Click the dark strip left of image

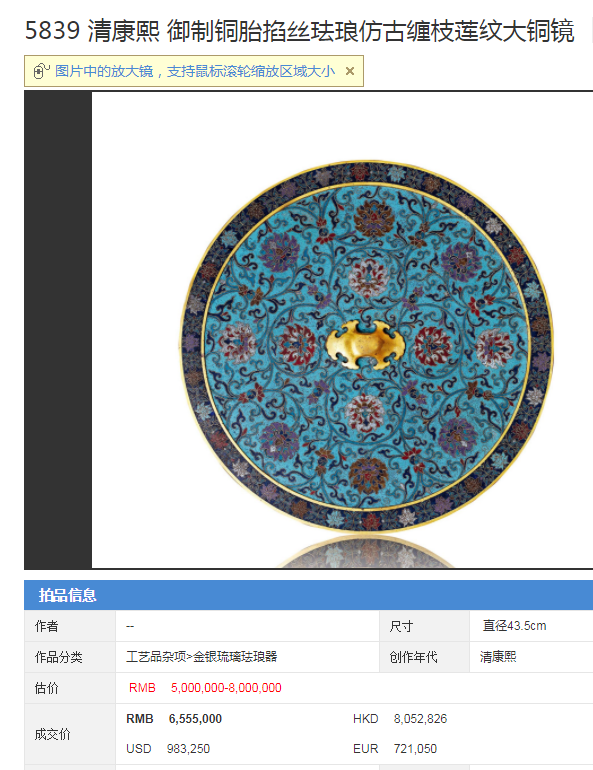58,330
